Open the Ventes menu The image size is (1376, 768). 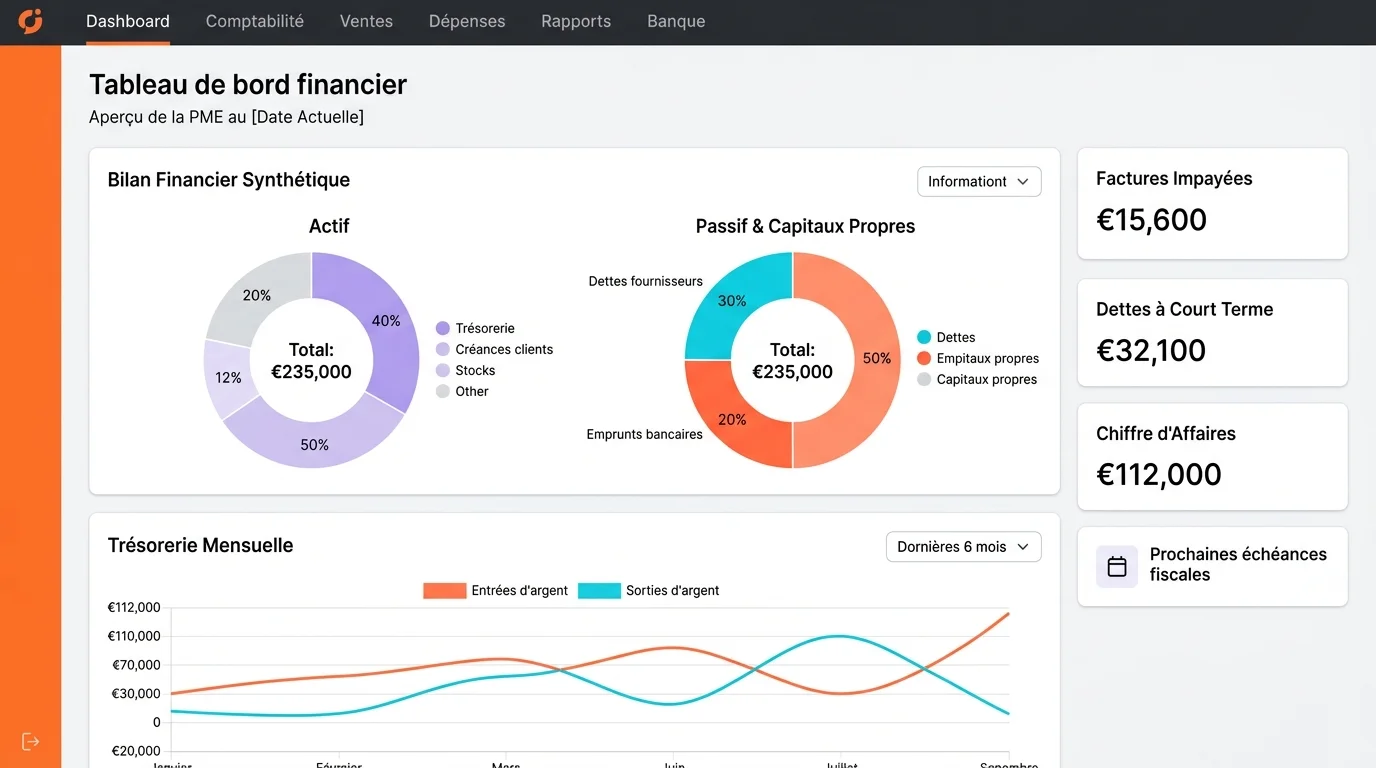pos(366,21)
